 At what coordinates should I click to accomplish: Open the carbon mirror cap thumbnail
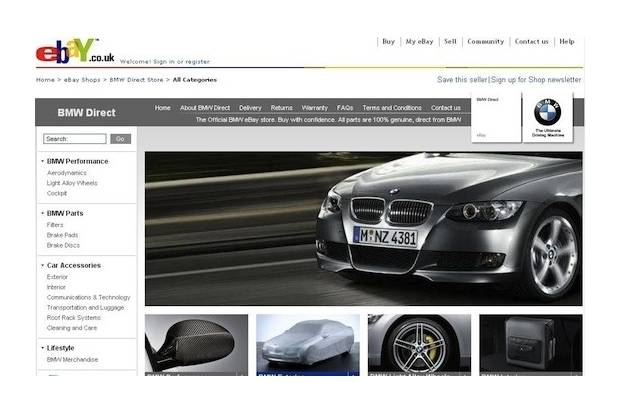197,345
